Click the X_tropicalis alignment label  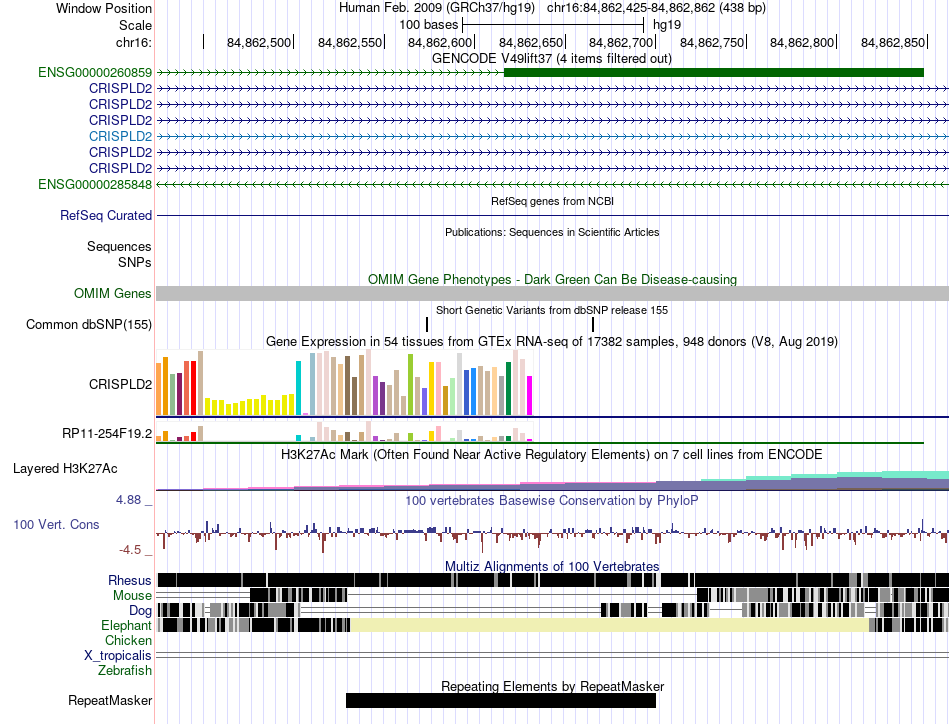pos(117,656)
